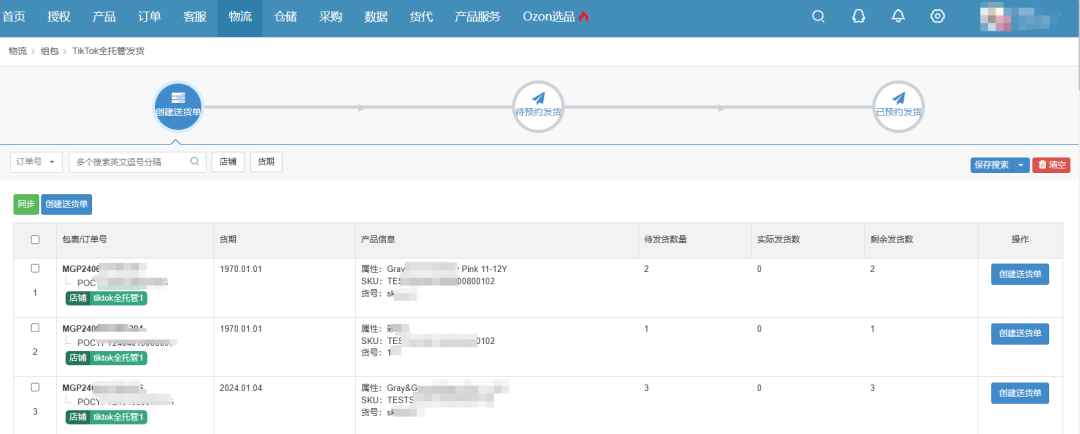Check the checkbox for row 1
This screenshot has height=434, width=1080.
pos(35,269)
